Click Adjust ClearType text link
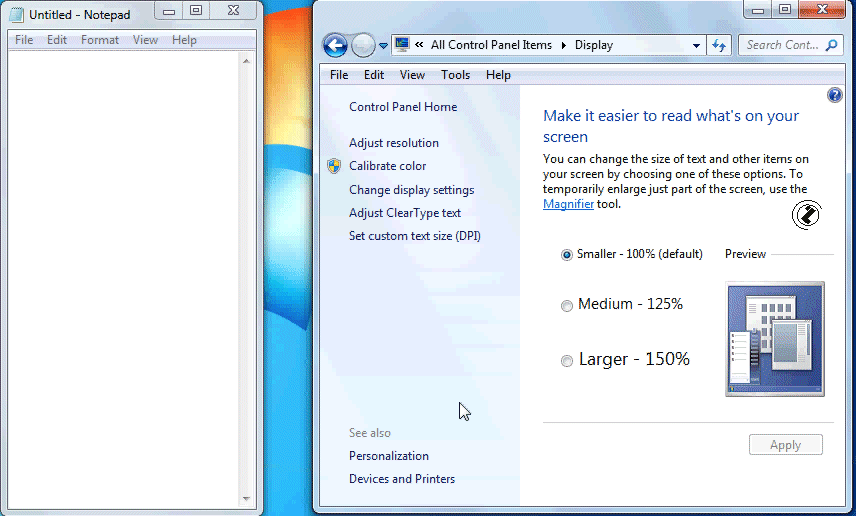856x516 pixels. pos(405,213)
